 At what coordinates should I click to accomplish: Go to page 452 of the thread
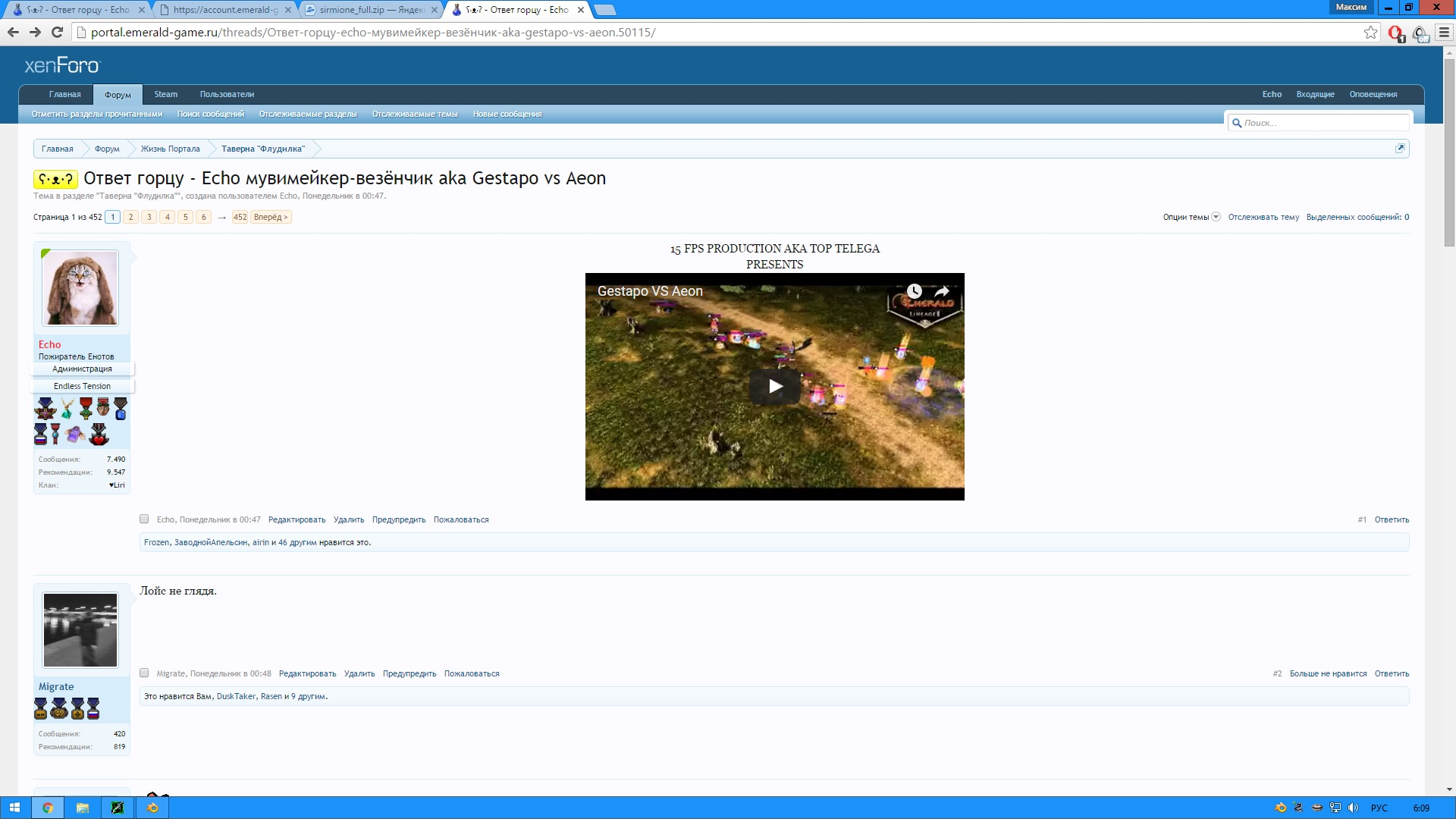point(240,217)
